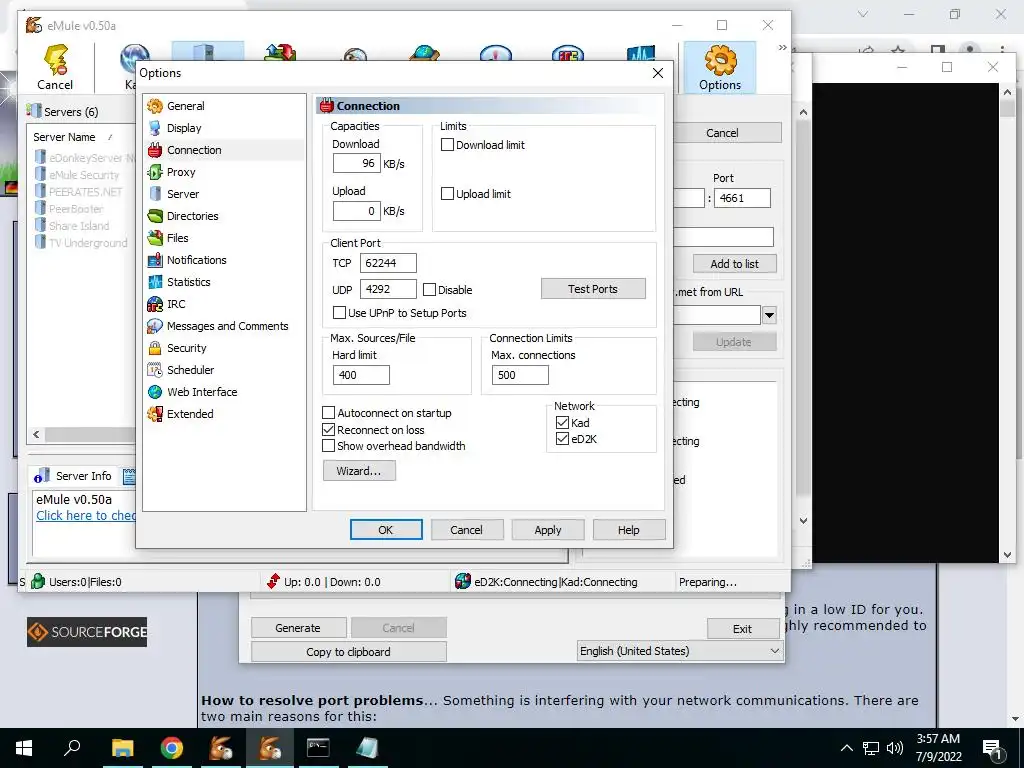
Task: Click the Max. connections field
Action: [x=520, y=375]
